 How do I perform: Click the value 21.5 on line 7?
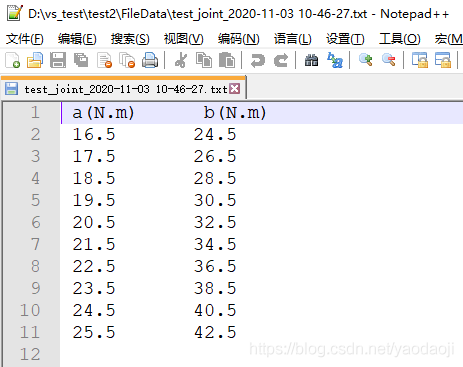pyautogui.click(x=94, y=245)
